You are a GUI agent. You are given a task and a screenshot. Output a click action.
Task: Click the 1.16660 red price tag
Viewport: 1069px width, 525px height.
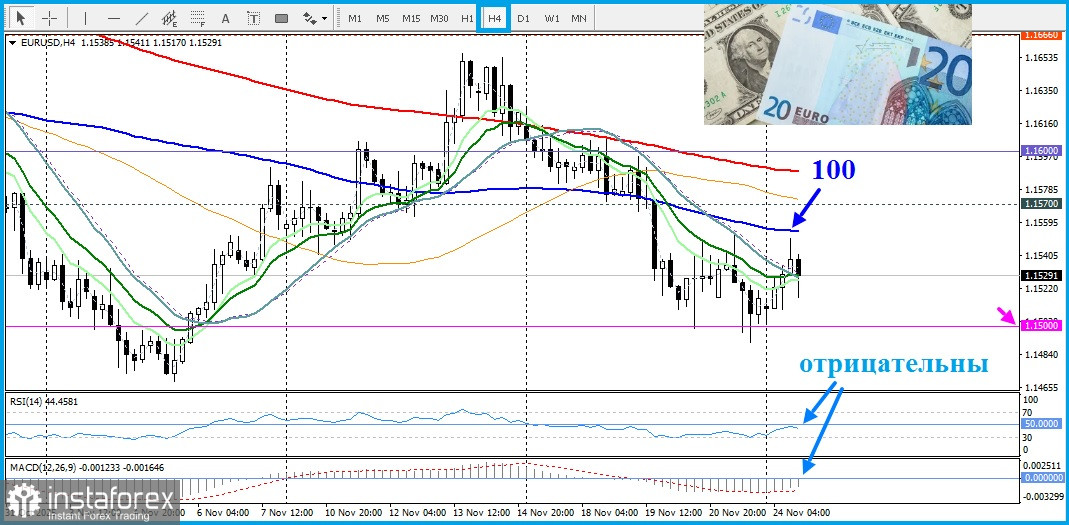click(1040, 34)
